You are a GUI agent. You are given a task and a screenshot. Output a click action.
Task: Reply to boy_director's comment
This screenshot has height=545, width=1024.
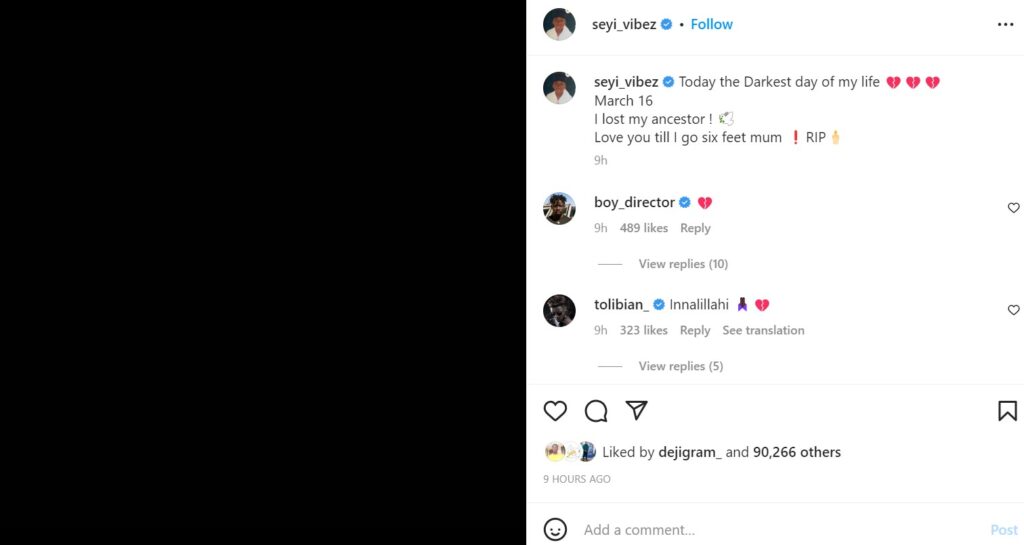click(x=695, y=228)
